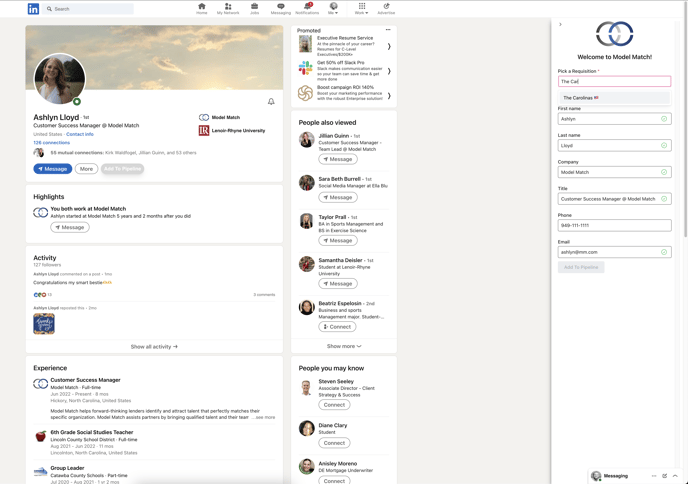The width and height of the screenshot is (688, 484).
Task: Message Samantha Deisler
Action: 338,283
